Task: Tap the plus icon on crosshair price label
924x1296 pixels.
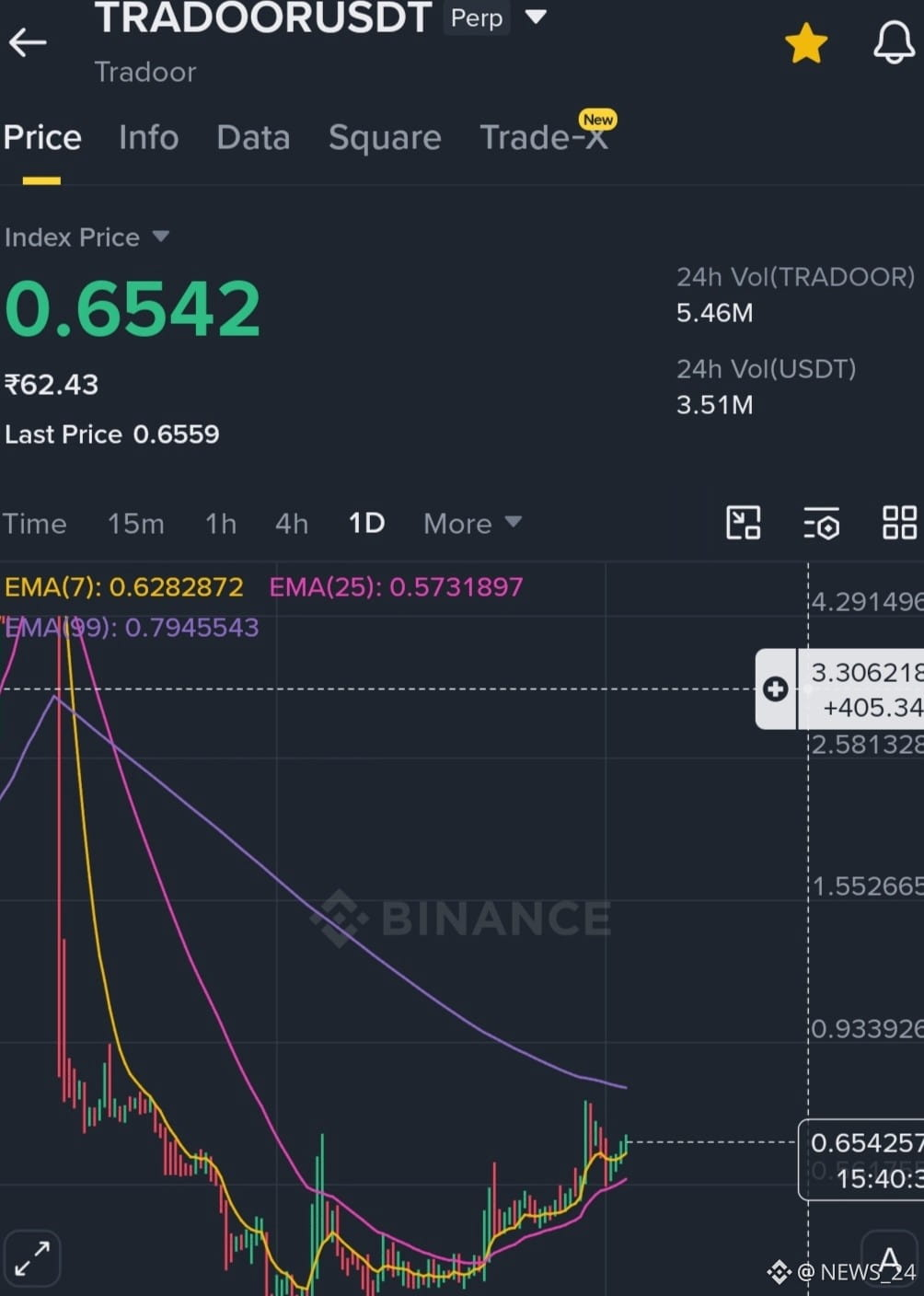Action: [776, 688]
